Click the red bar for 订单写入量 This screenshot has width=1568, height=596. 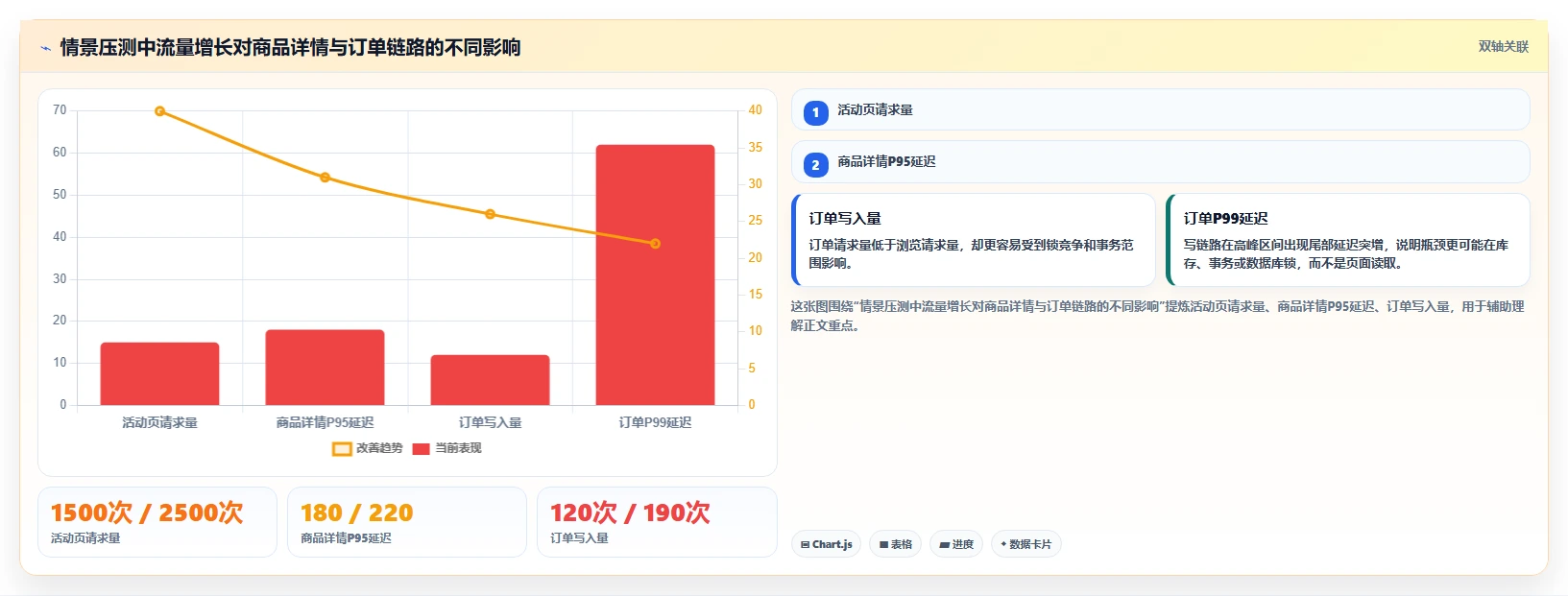pos(490,380)
